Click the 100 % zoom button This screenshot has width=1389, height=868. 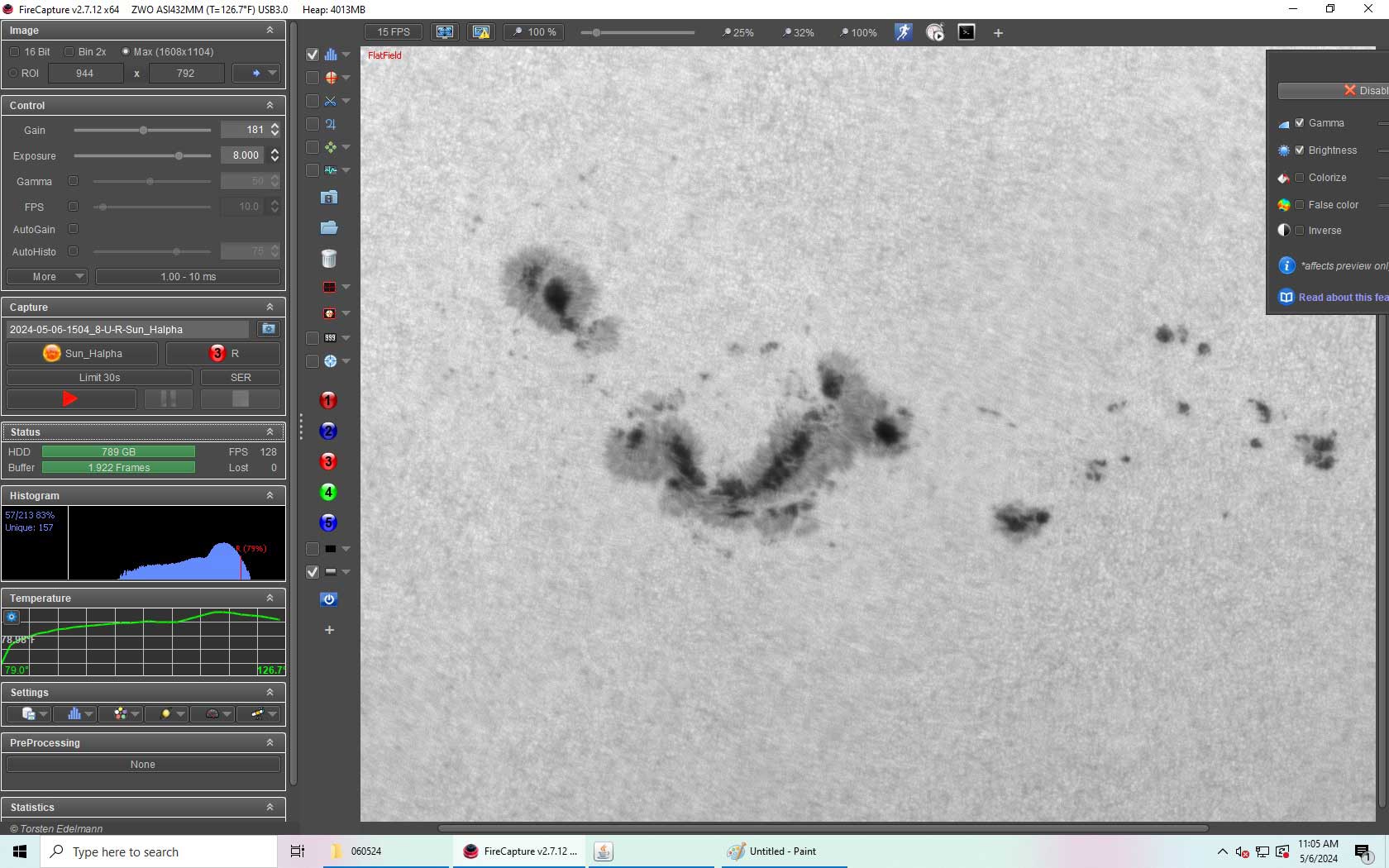tap(534, 32)
